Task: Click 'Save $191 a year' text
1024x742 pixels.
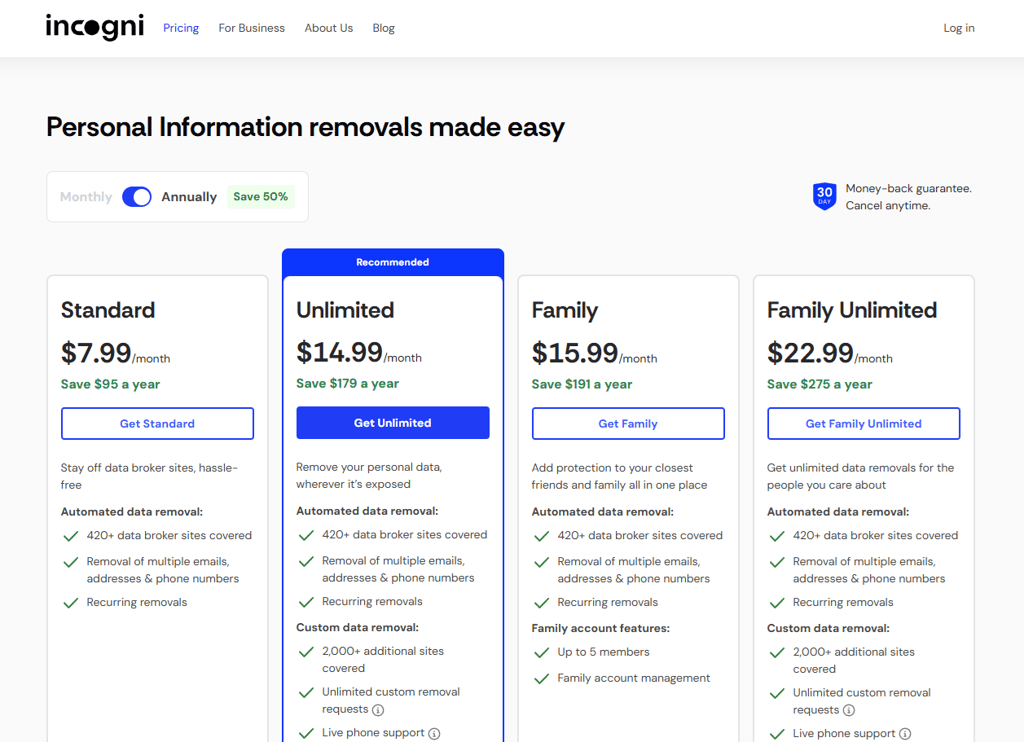Action: [582, 384]
